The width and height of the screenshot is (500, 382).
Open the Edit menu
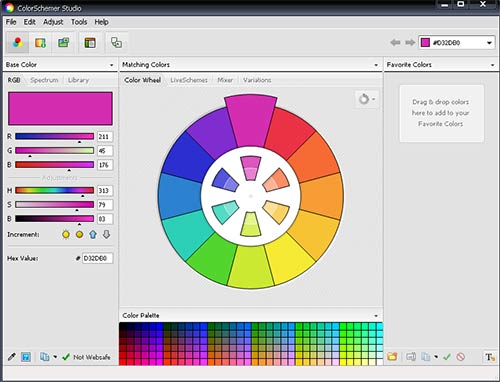(x=29, y=22)
